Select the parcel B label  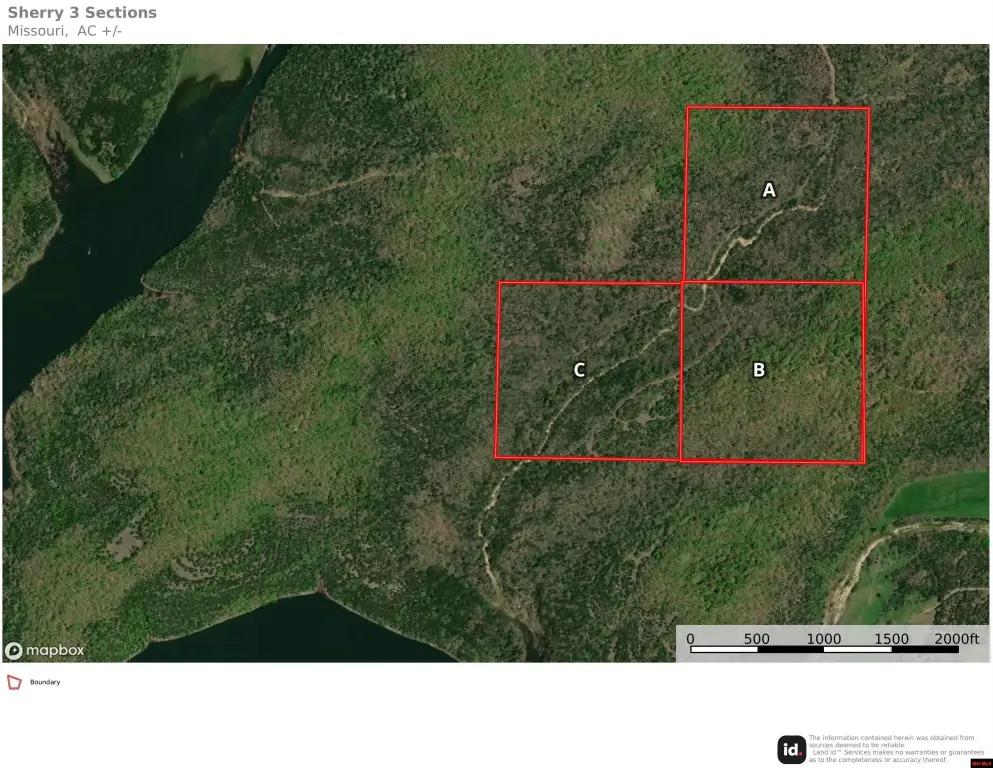(758, 370)
